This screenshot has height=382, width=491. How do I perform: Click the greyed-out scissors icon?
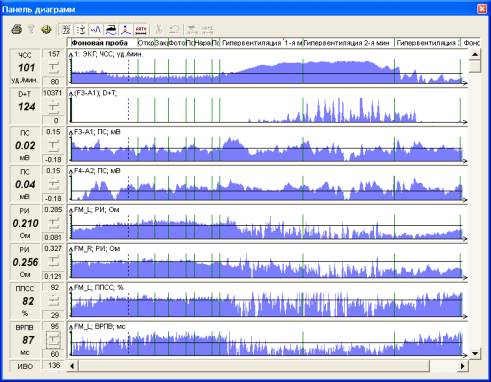(159, 30)
